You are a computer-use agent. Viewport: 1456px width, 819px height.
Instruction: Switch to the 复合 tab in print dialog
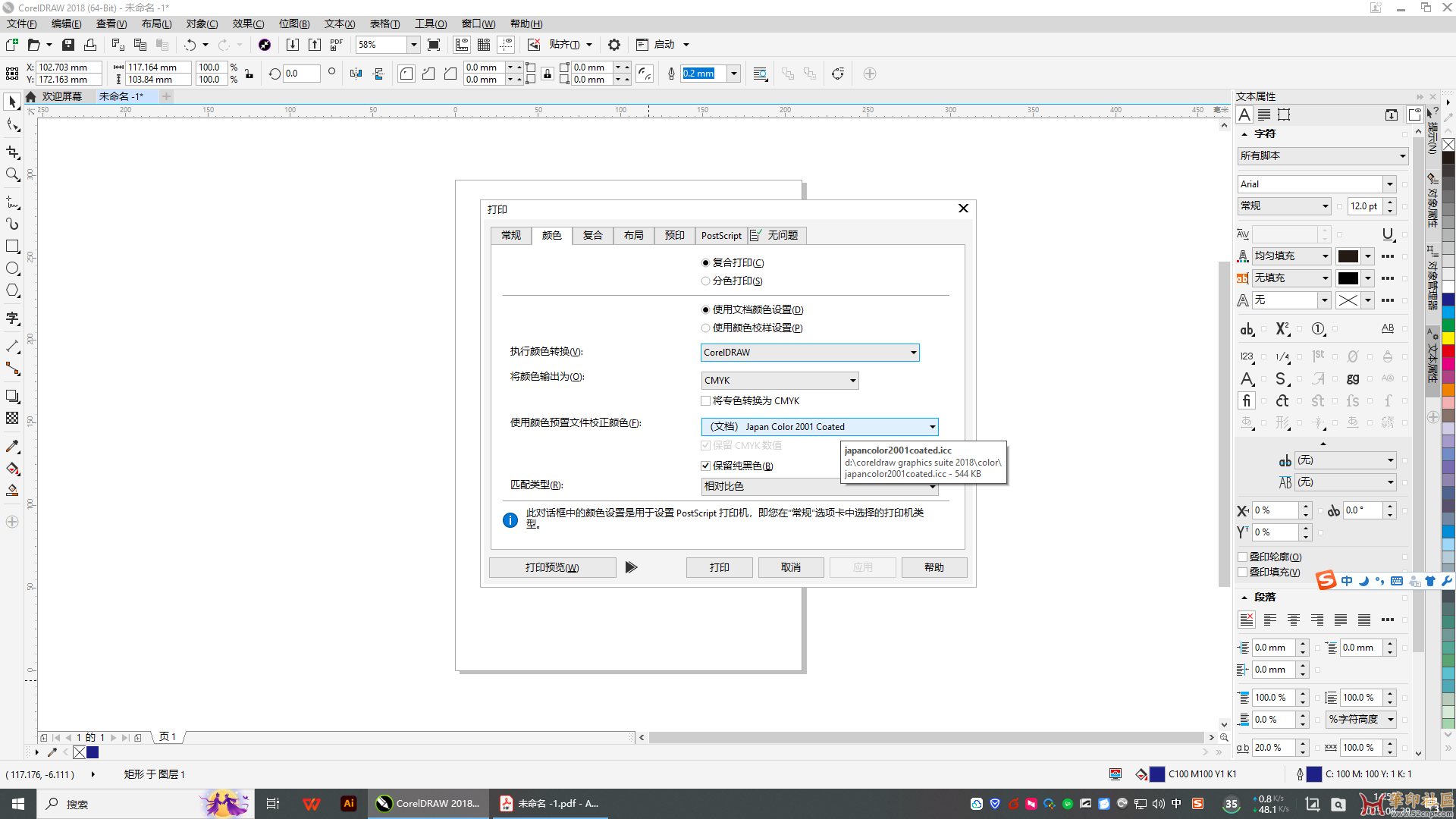593,235
